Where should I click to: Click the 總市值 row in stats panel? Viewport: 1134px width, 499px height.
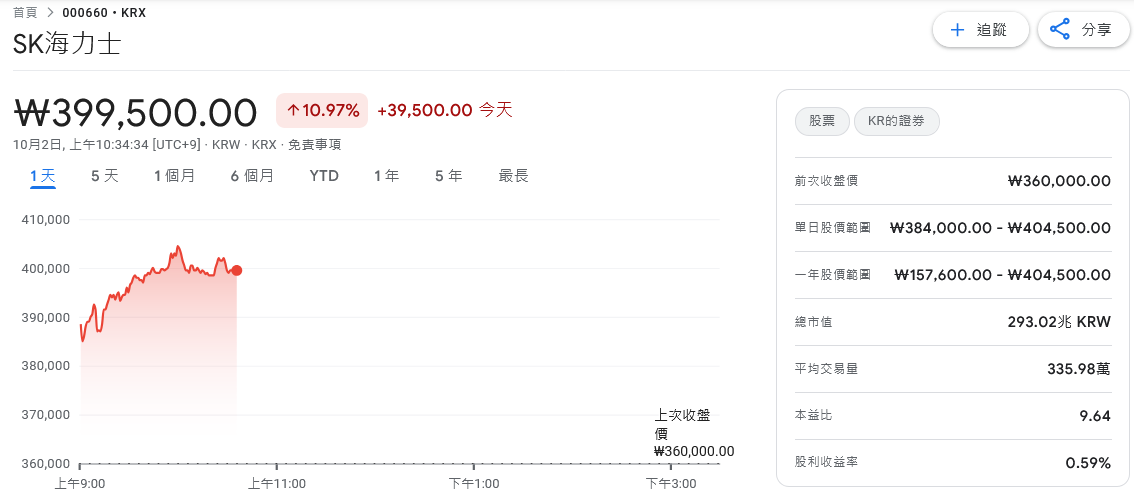pyautogui.click(x=953, y=322)
